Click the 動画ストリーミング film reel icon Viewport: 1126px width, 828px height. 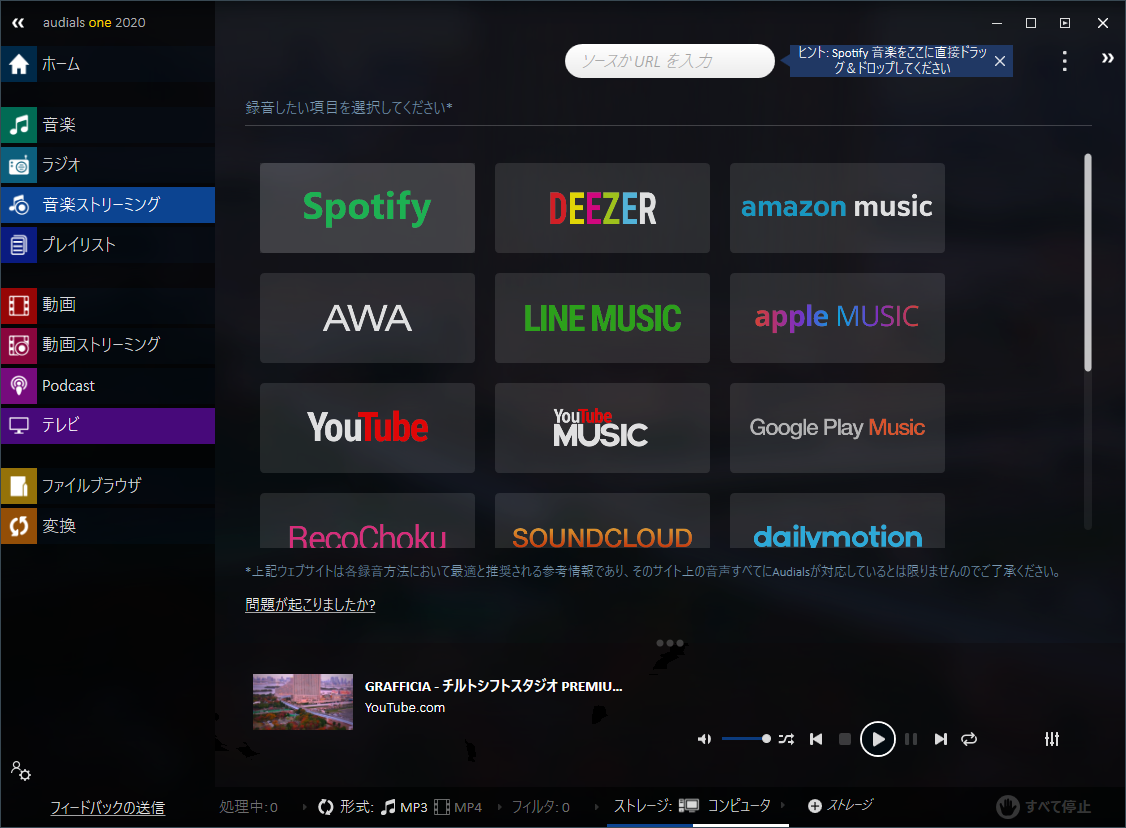(x=19, y=345)
